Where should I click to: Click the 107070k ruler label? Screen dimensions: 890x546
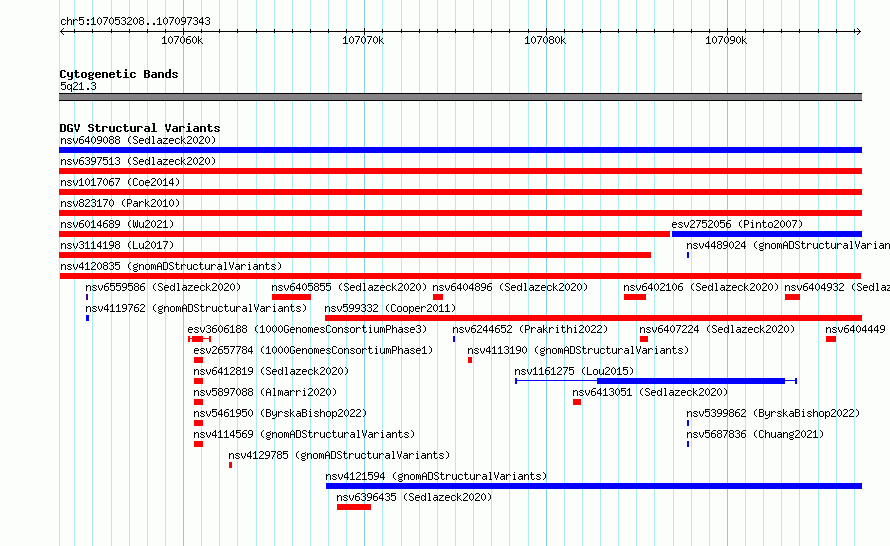[x=363, y=40]
